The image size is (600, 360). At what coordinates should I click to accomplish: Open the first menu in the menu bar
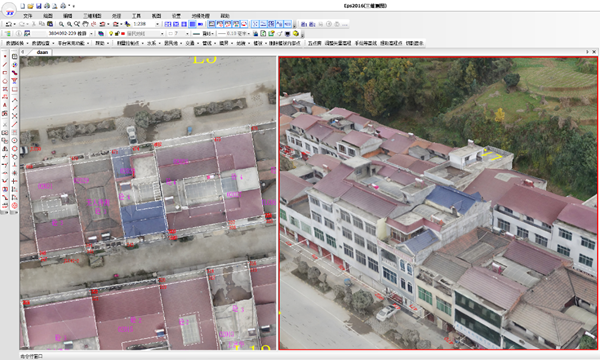(x=28, y=16)
